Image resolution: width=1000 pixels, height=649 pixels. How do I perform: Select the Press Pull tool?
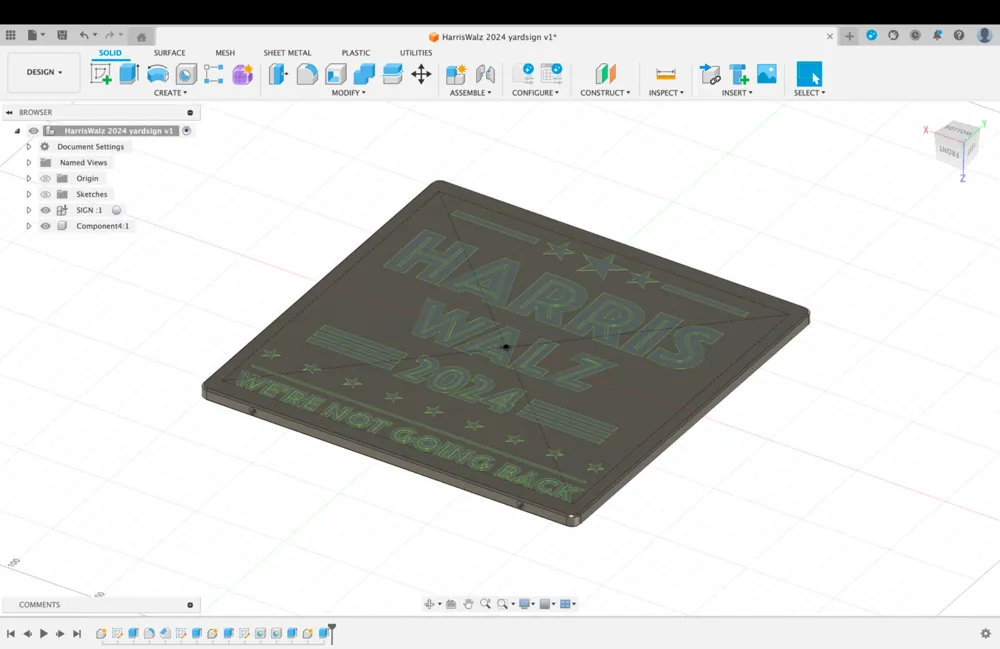coord(278,74)
